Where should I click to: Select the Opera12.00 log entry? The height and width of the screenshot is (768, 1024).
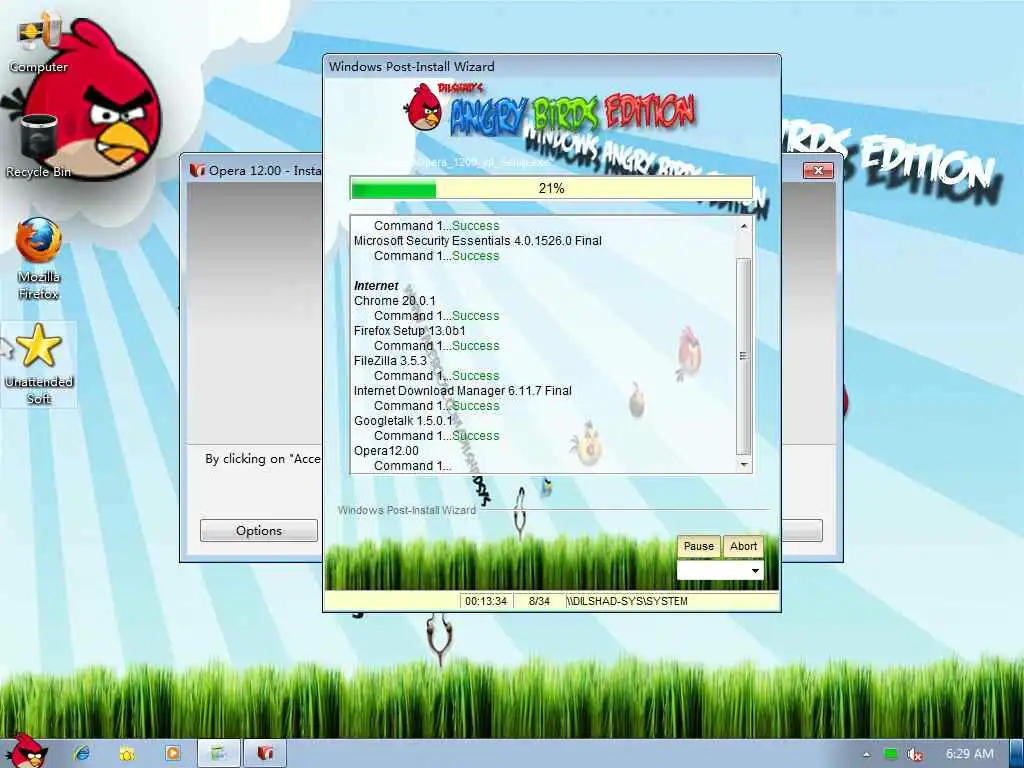[x=386, y=451]
